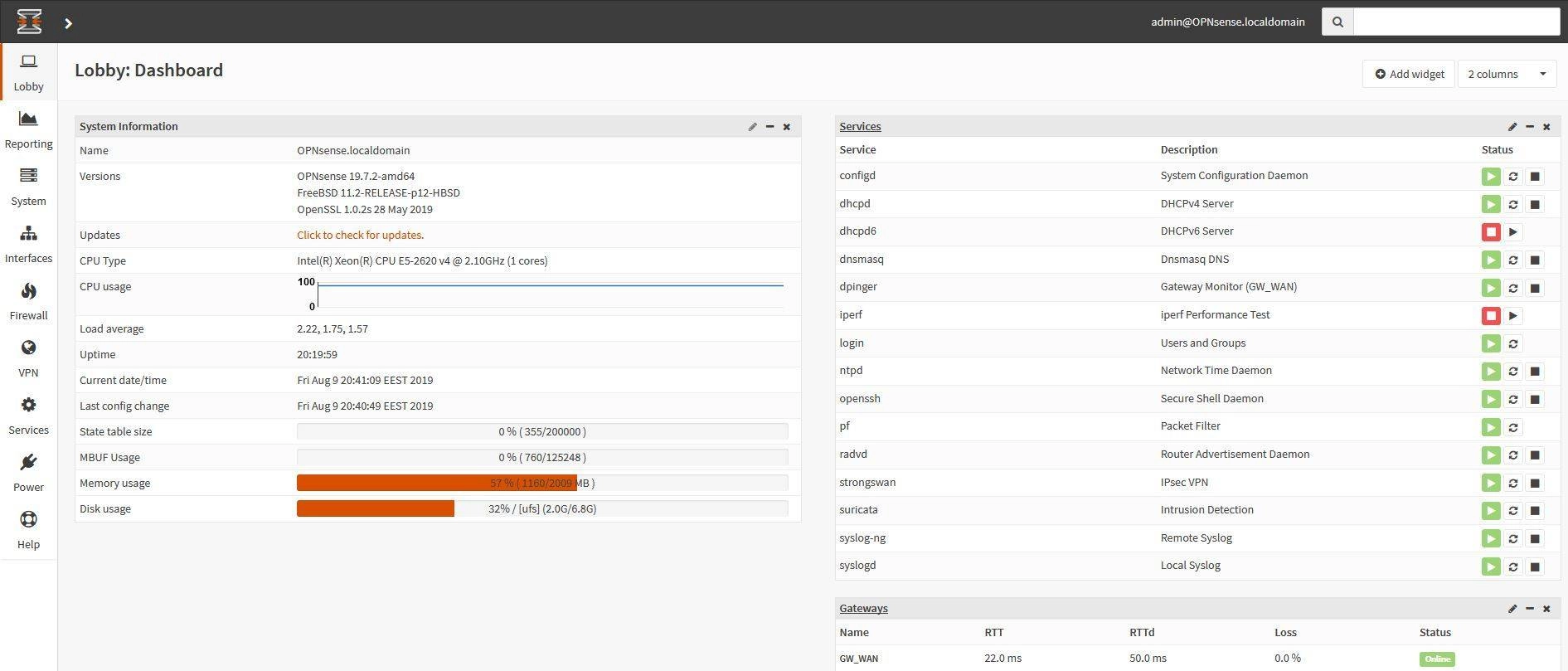Viewport: 1568px width, 671px height.
Task: Click the Memory usage progress bar
Action: coord(542,483)
